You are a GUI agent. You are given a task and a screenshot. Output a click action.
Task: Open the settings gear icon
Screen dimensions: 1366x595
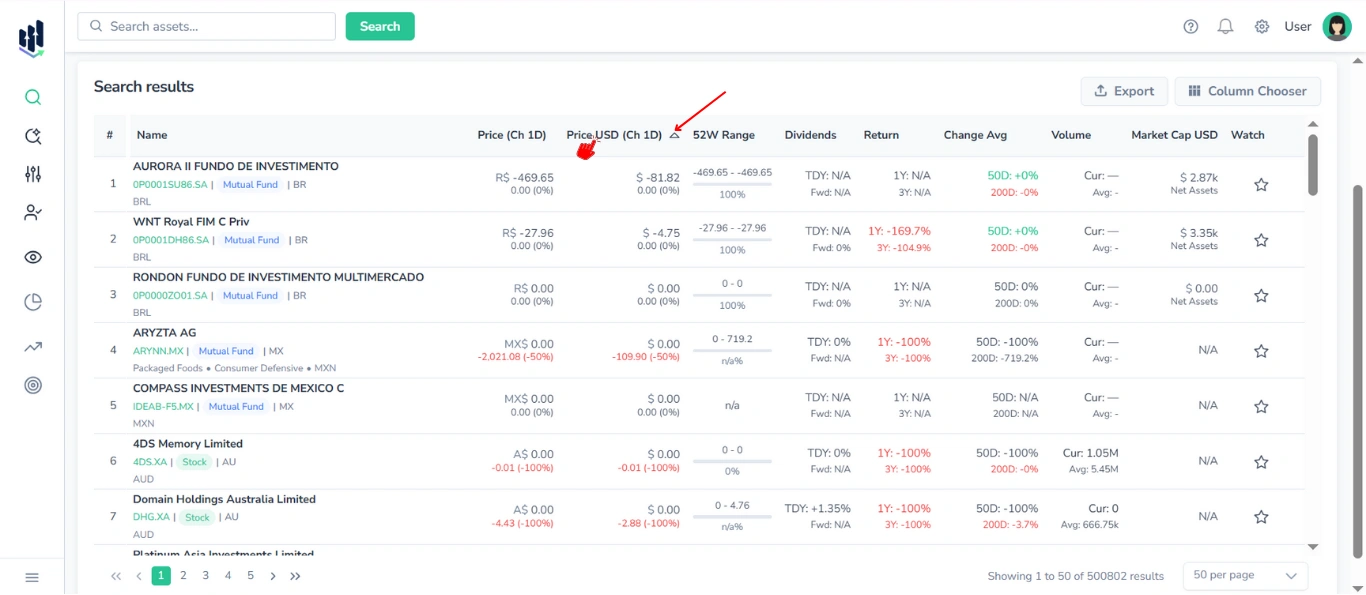coord(1261,26)
